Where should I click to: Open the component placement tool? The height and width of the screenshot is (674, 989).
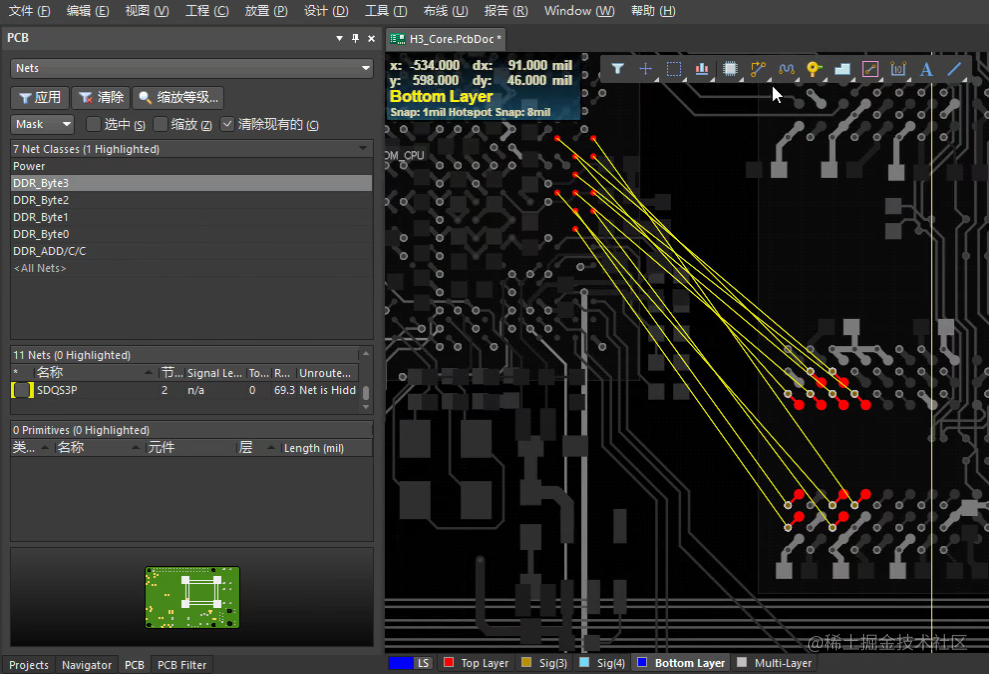click(x=731, y=69)
